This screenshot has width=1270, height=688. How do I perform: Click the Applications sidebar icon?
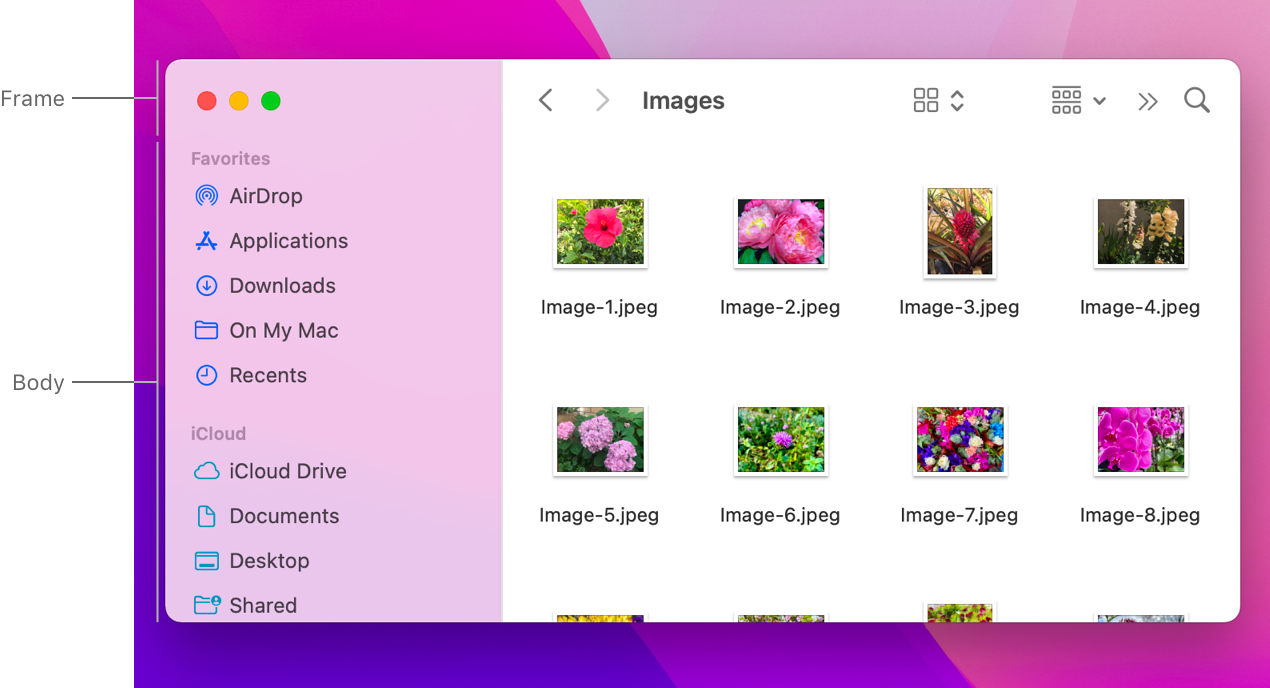(x=206, y=241)
